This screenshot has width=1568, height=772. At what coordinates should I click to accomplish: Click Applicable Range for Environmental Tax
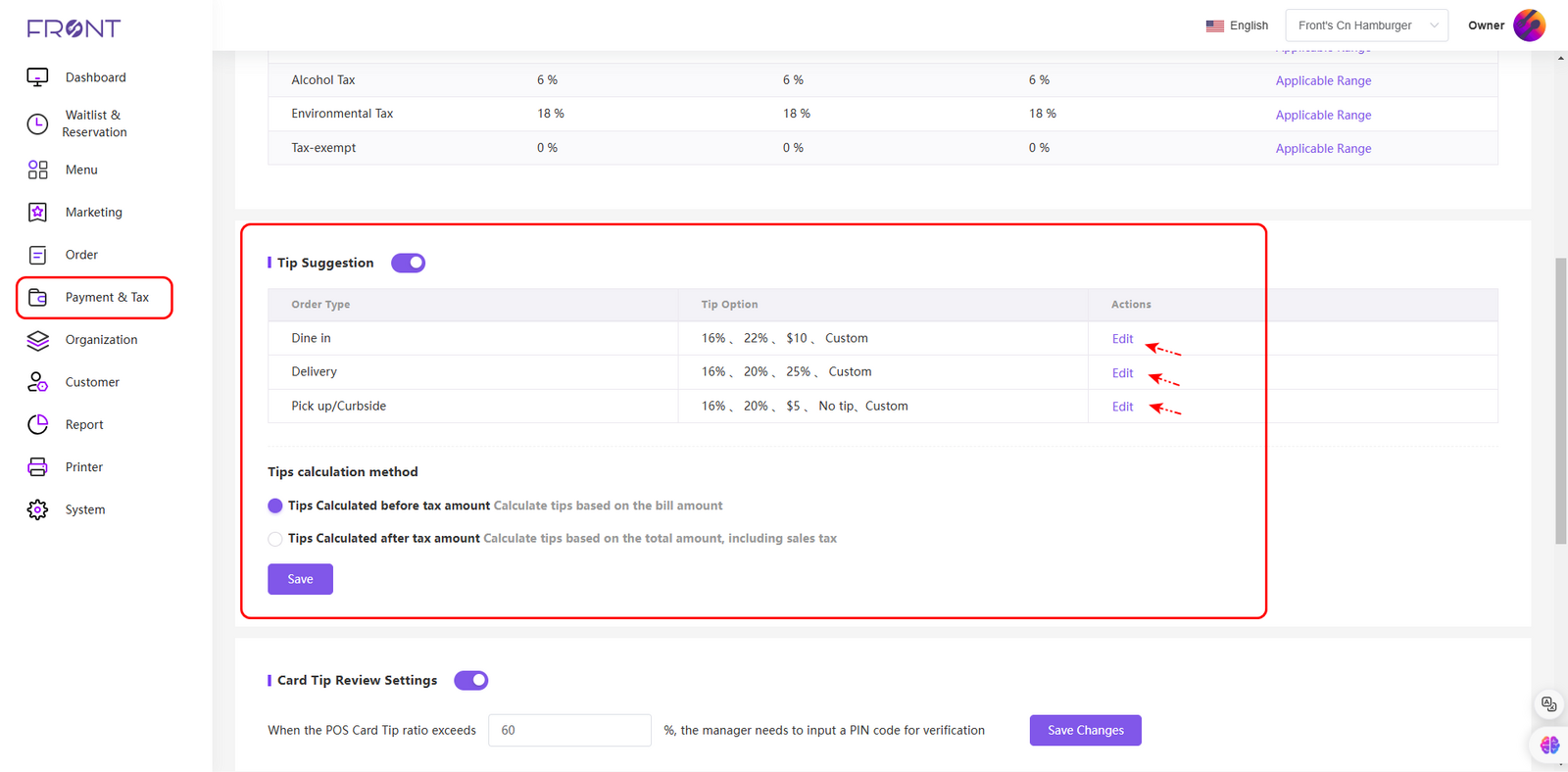(x=1323, y=115)
